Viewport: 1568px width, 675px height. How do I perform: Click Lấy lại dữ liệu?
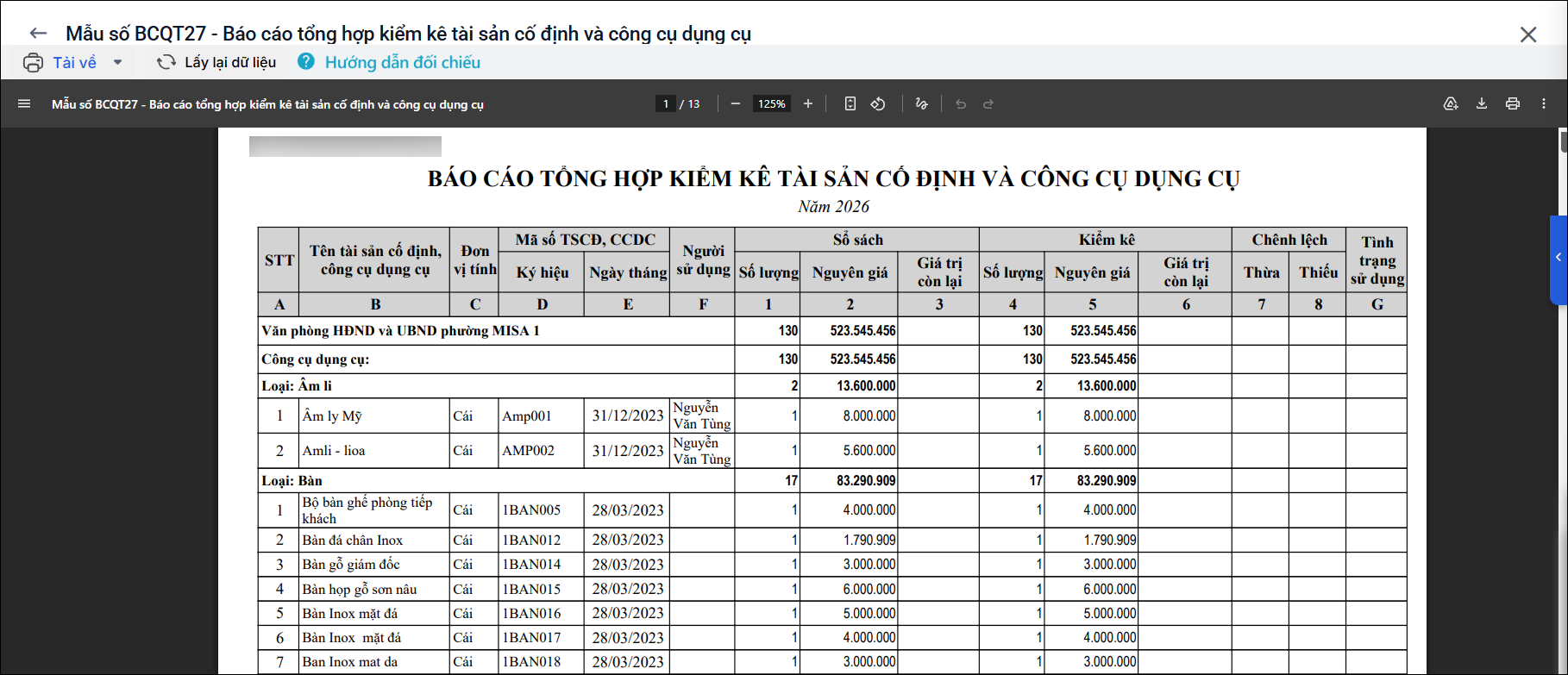point(230,62)
